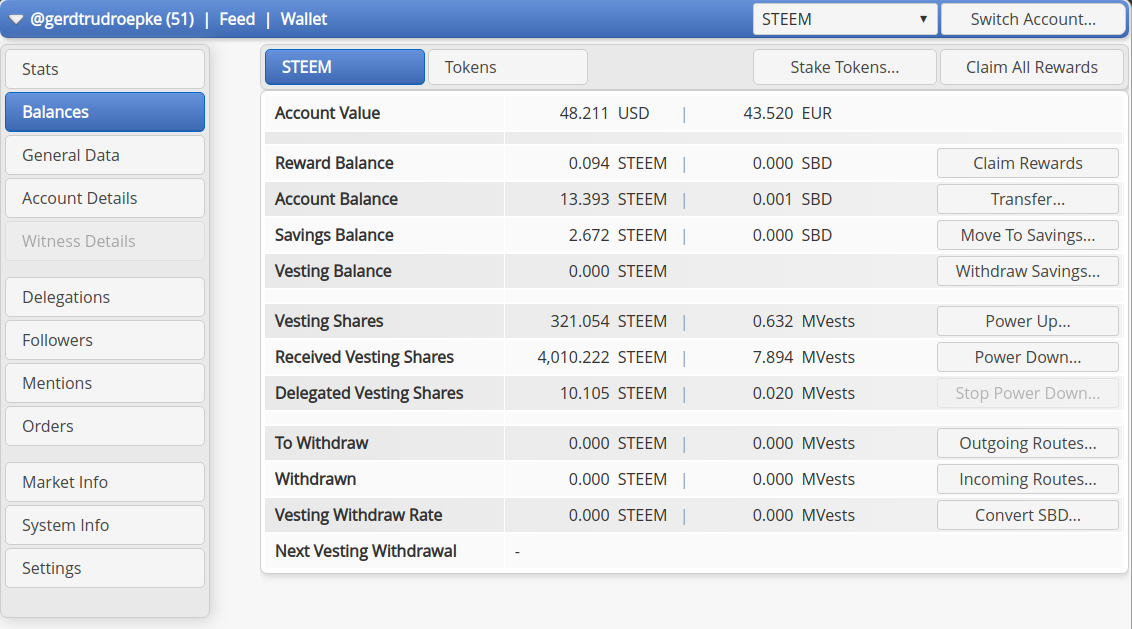Open the Transfer dialog
The height and width of the screenshot is (629, 1132).
point(1027,199)
